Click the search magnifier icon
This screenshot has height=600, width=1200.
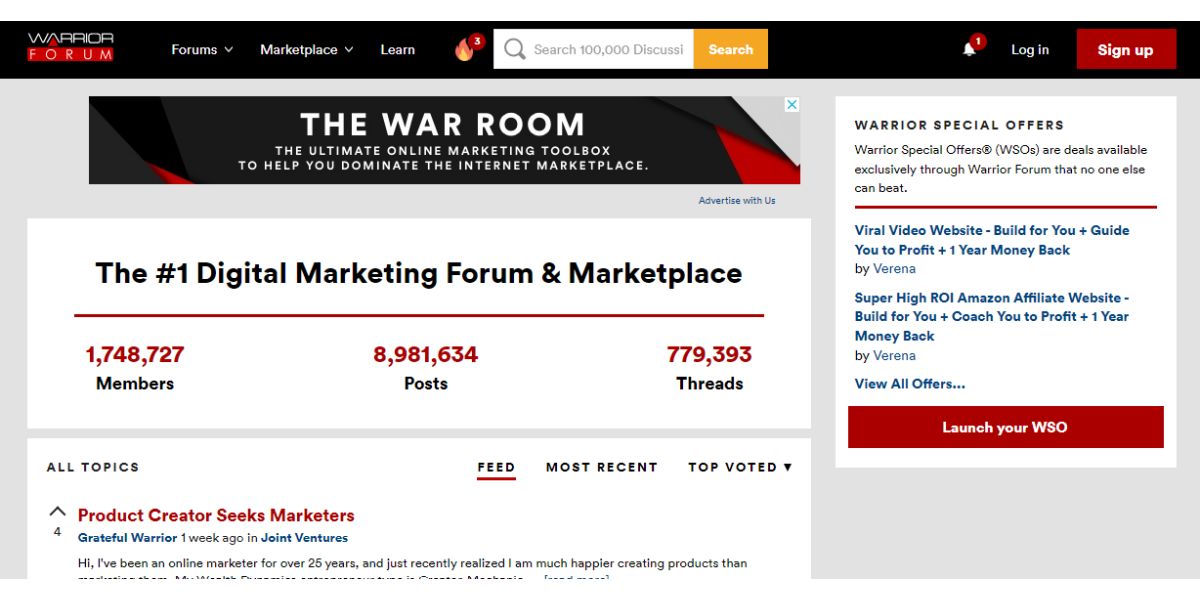coord(514,49)
